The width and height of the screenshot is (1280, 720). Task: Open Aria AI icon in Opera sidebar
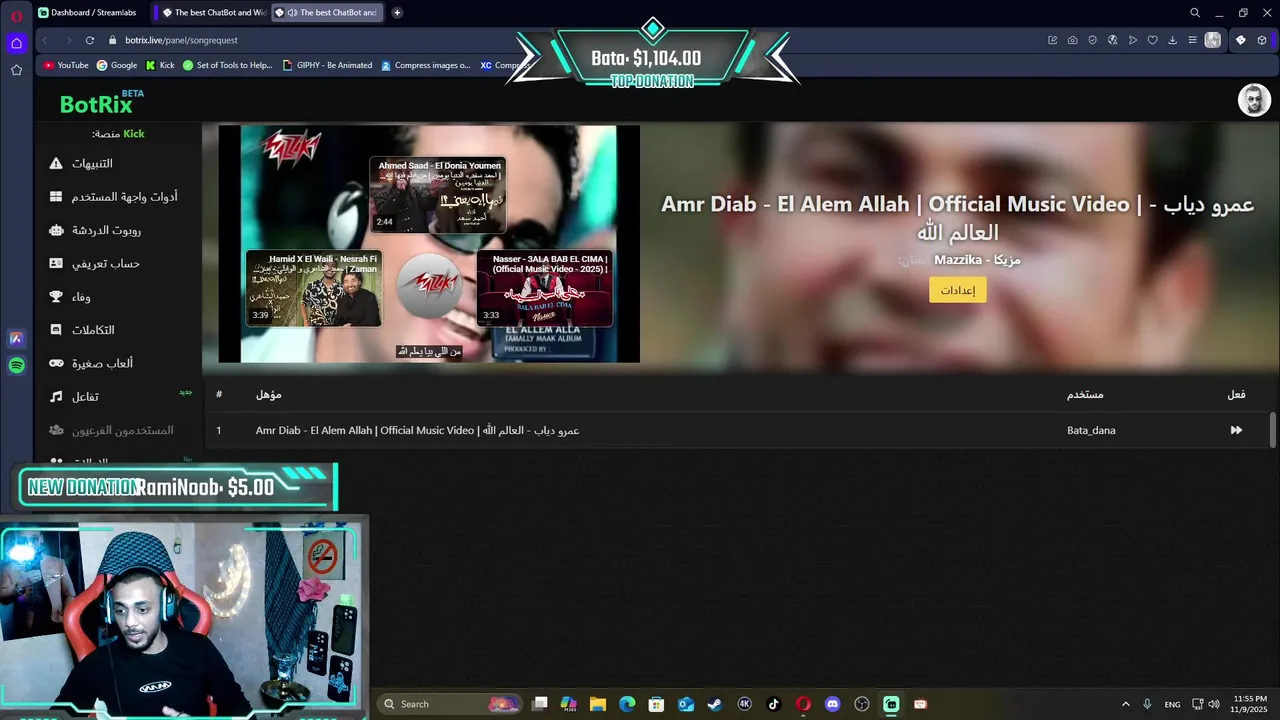[x=16, y=339]
